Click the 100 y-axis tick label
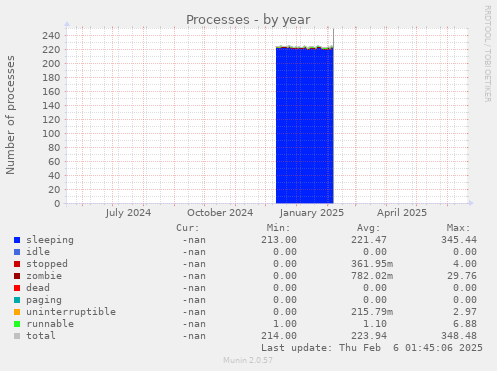Viewport: 497px width, 371px height. click(x=51, y=134)
